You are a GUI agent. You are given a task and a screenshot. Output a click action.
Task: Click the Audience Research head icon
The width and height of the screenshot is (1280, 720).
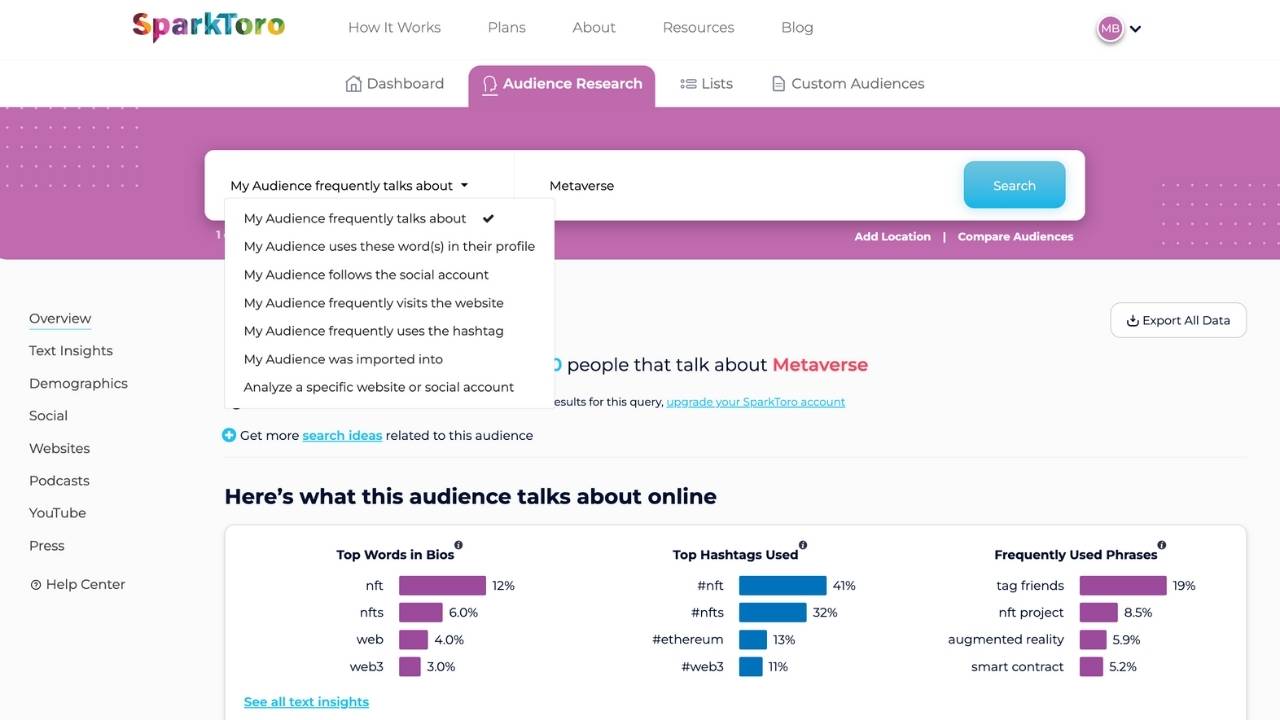489,85
